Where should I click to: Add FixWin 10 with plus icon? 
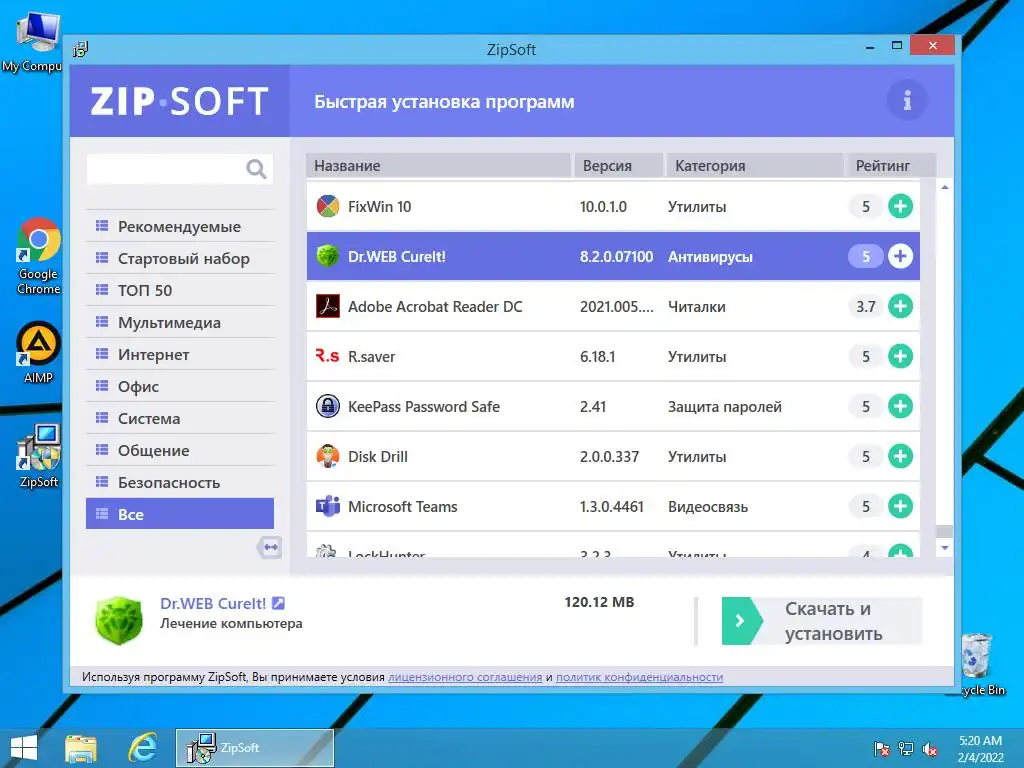tap(900, 206)
